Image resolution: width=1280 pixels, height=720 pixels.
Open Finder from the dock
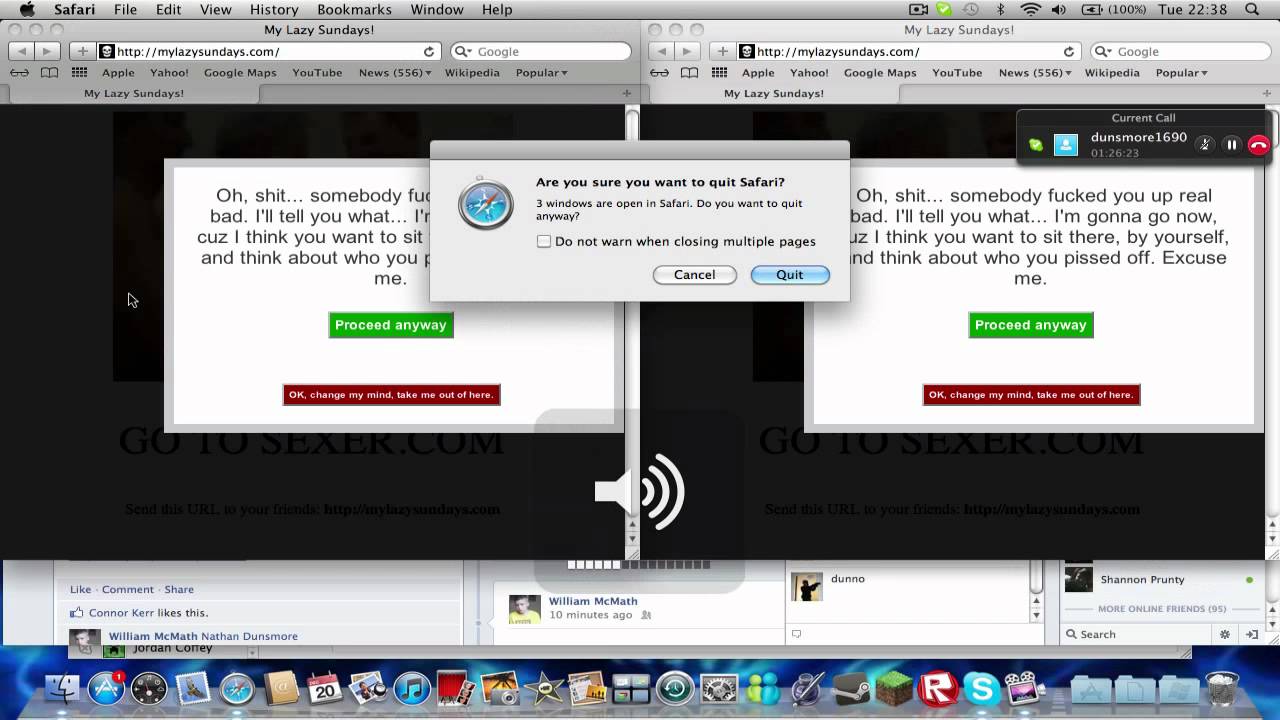click(63, 689)
